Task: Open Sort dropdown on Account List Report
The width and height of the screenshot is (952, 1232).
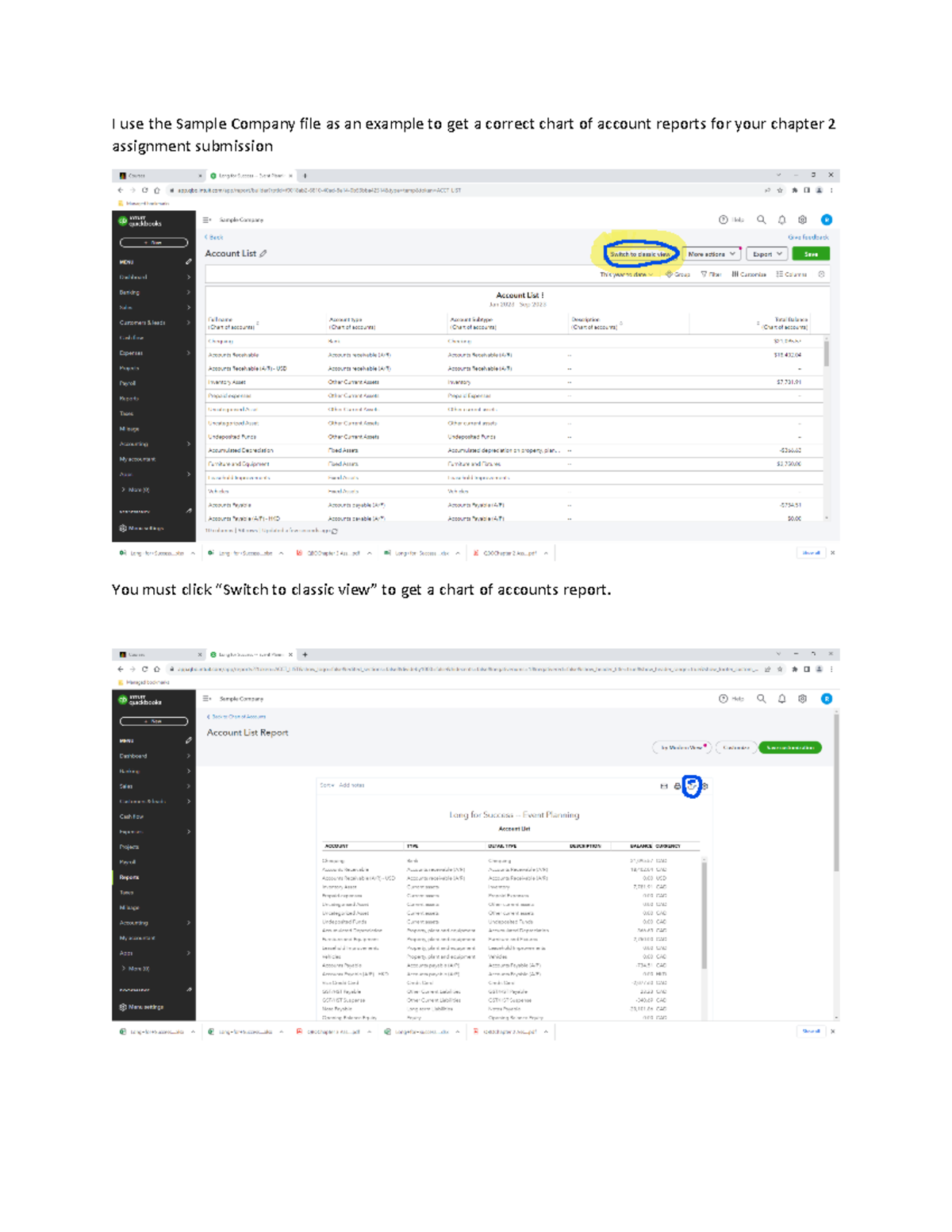Action: point(327,785)
